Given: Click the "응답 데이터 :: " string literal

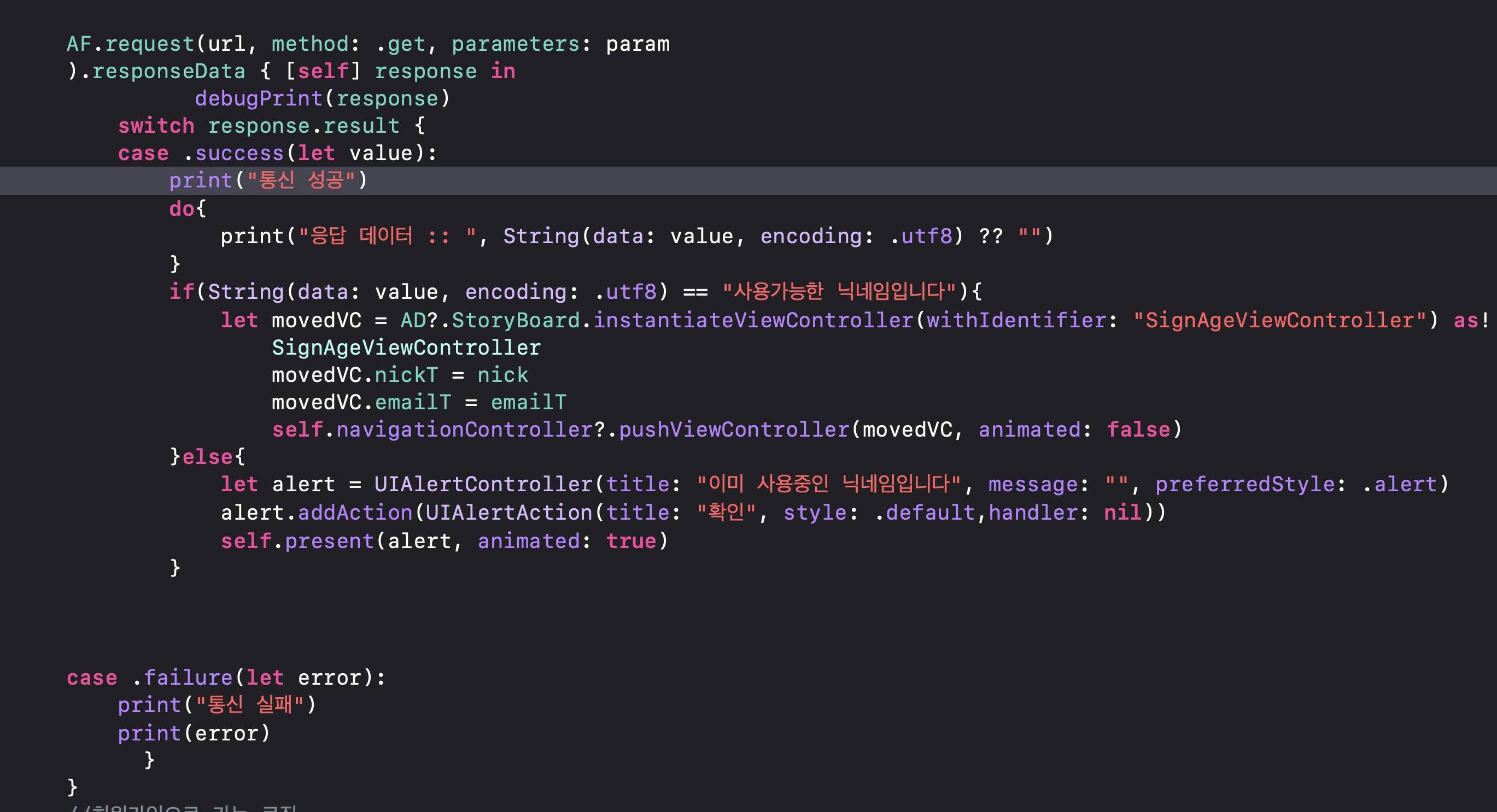Looking at the screenshot, I should 387,237.
